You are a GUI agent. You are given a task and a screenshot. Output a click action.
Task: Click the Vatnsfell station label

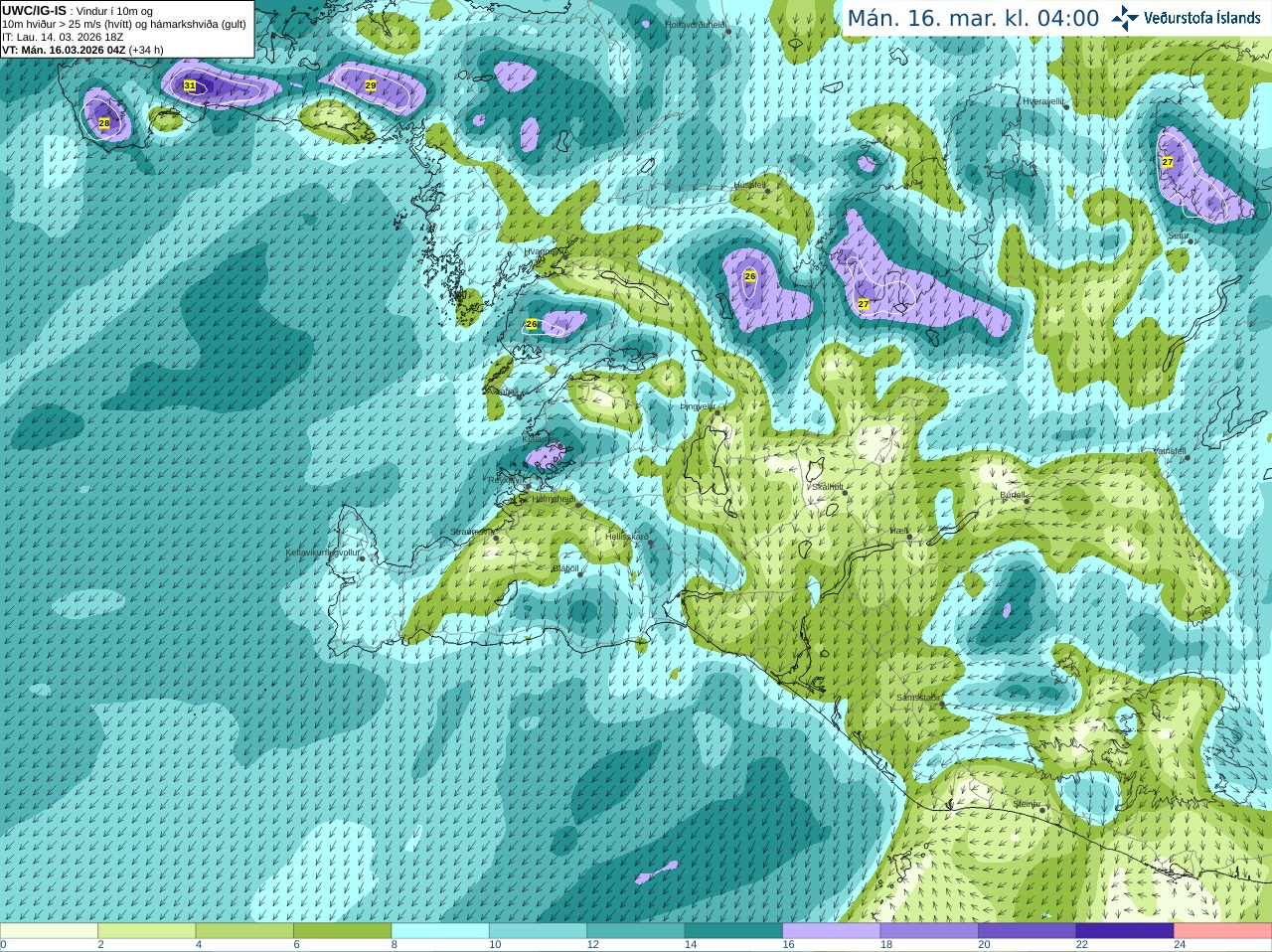(1170, 451)
